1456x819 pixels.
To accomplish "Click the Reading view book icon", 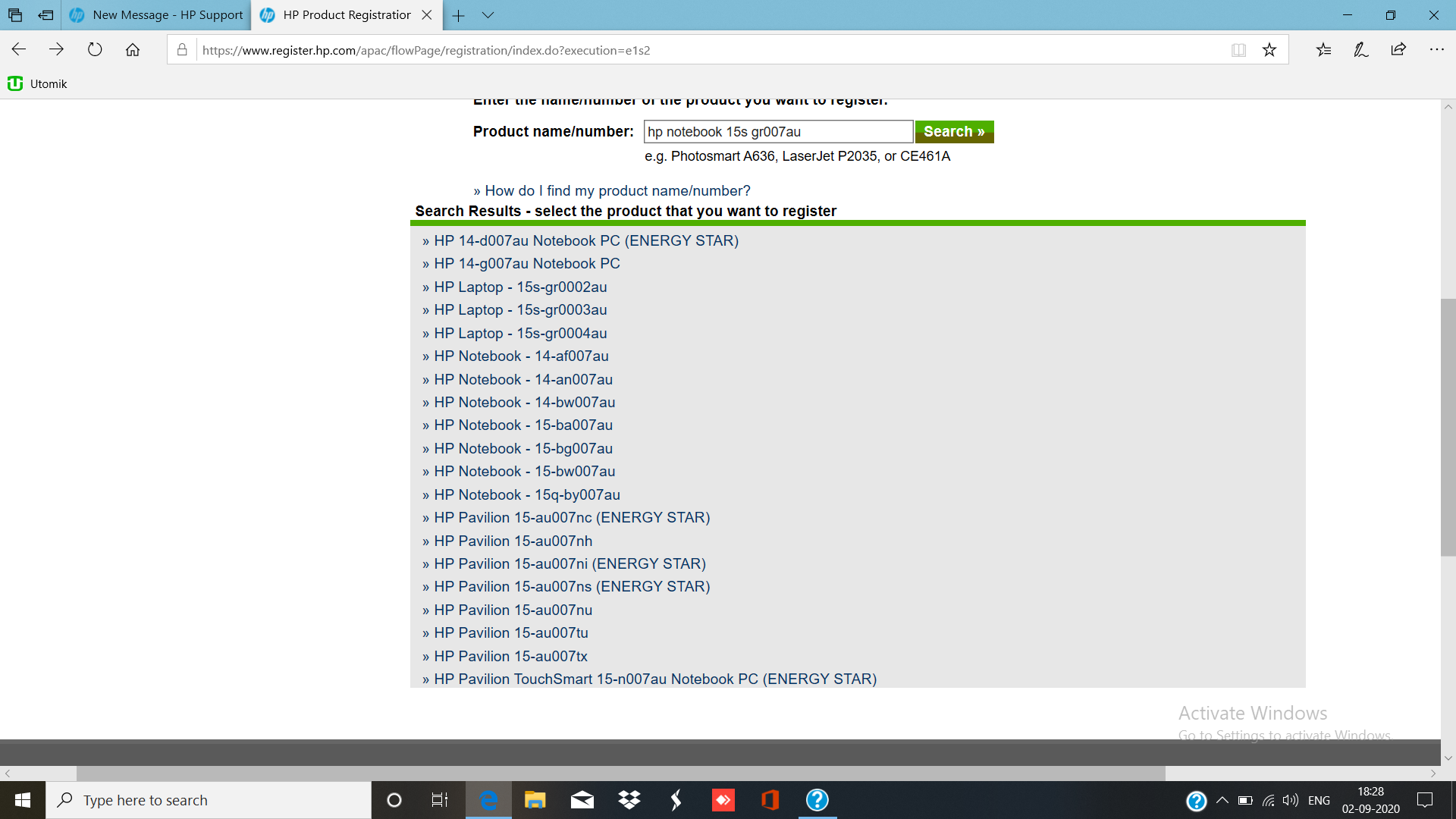I will point(1238,49).
